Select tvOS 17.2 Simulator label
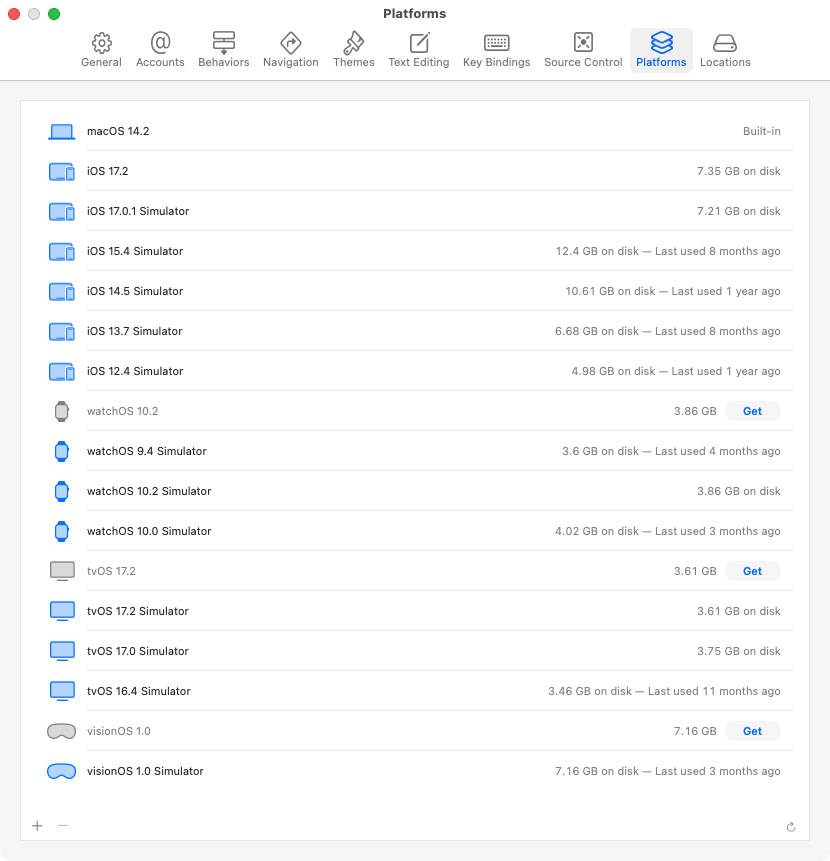Image resolution: width=830 pixels, height=861 pixels. tap(138, 611)
